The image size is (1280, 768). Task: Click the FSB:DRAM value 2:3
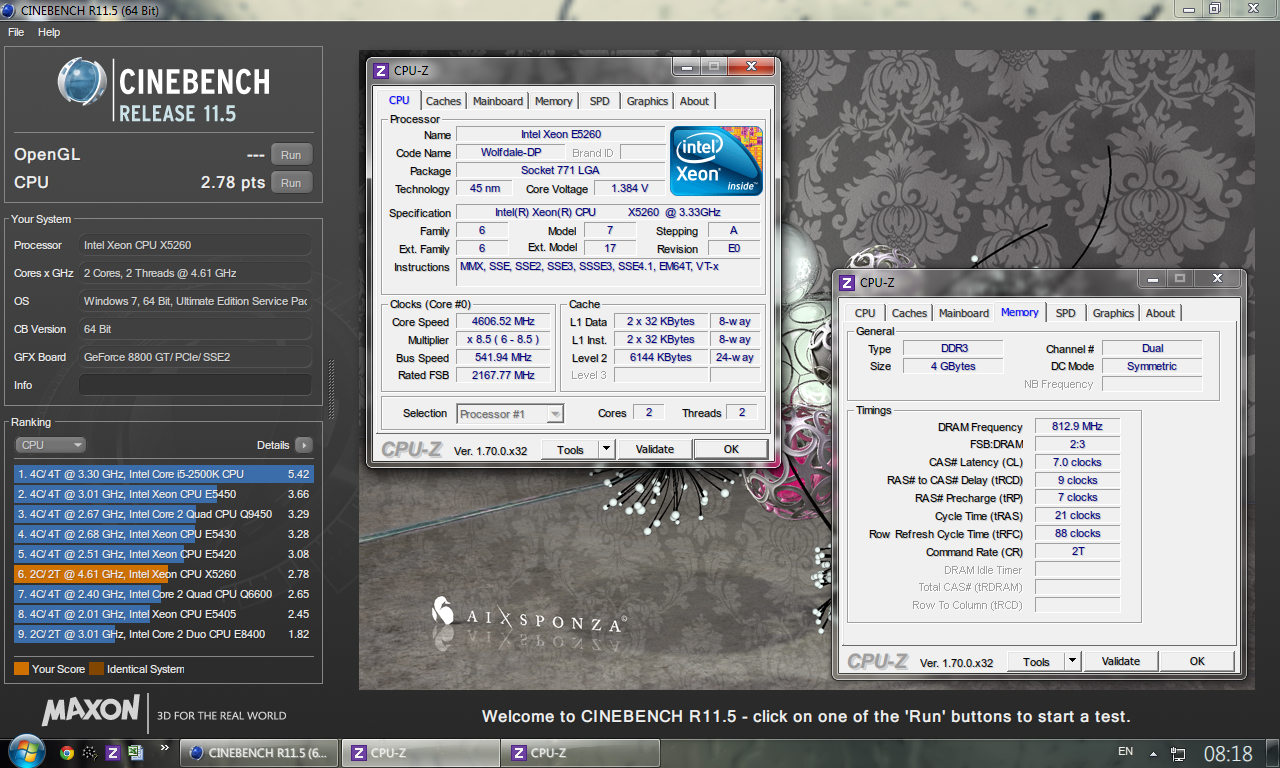[1077, 444]
